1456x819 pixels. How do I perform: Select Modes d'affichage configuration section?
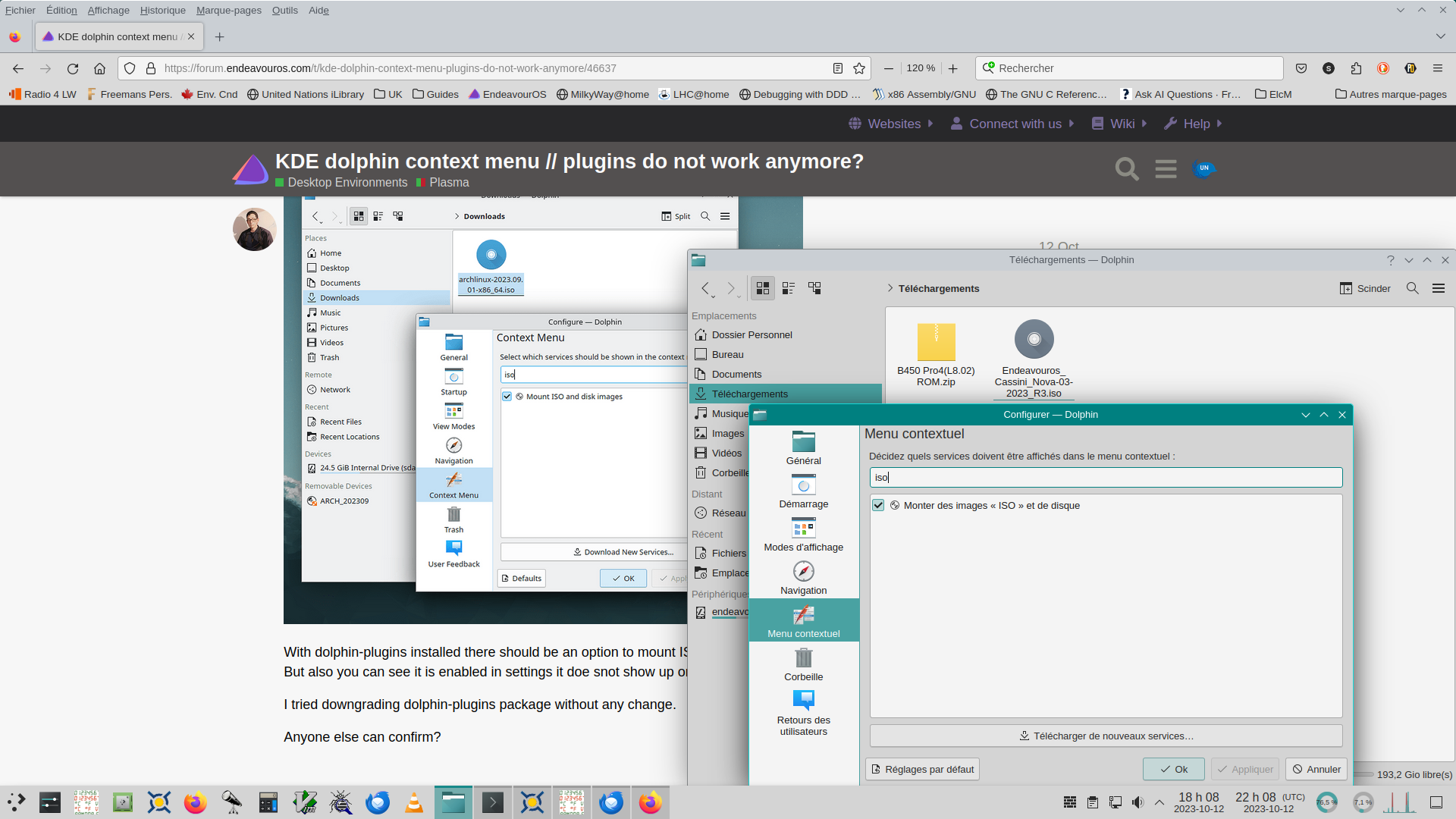pyautogui.click(x=804, y=535)
